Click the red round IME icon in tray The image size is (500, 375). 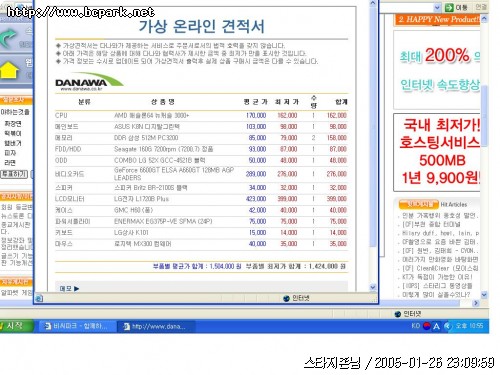click(x=427, y=326)
